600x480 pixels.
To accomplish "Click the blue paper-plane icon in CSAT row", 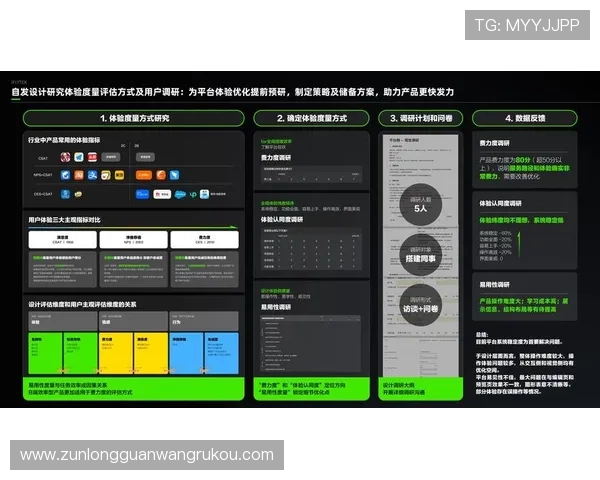I will coord(79,157).
